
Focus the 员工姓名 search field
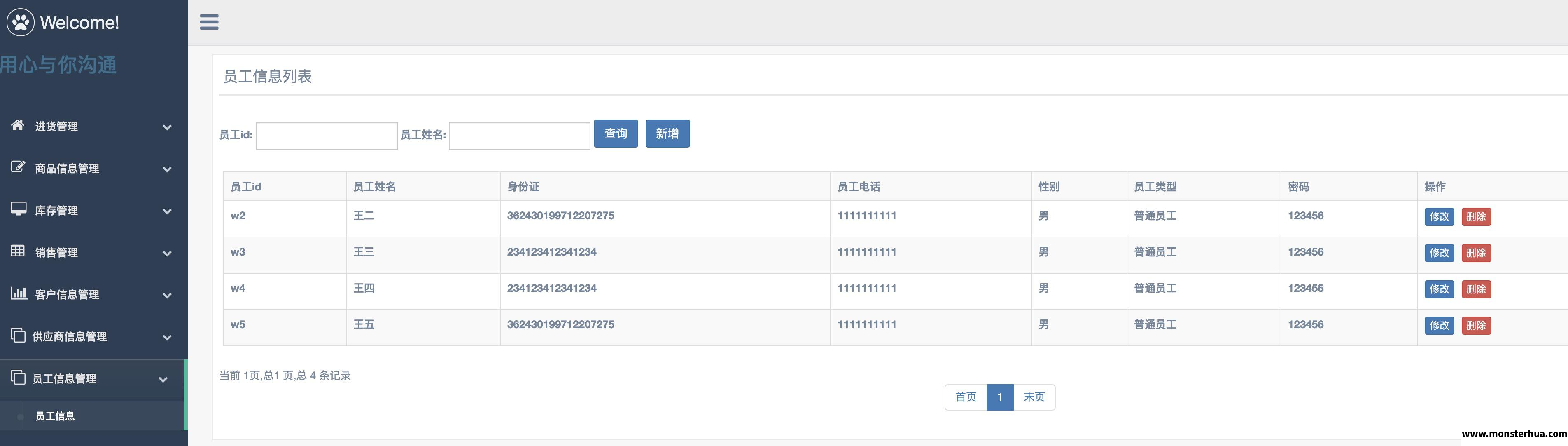tap(519, 135)
